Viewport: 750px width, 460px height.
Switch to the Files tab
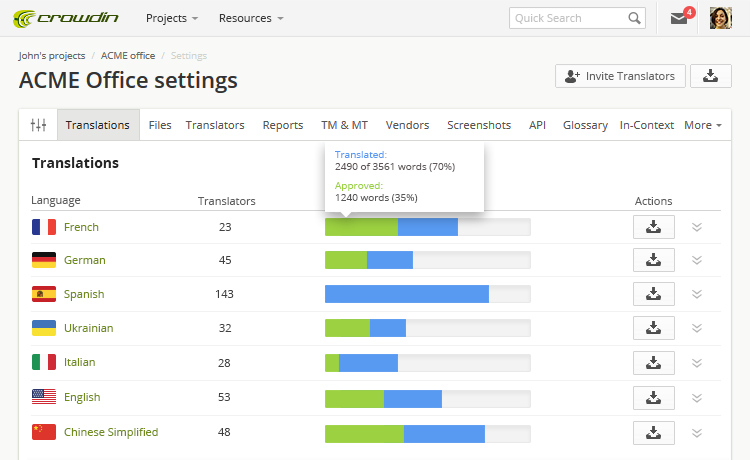pyautogui.click(x=160, y=125)
